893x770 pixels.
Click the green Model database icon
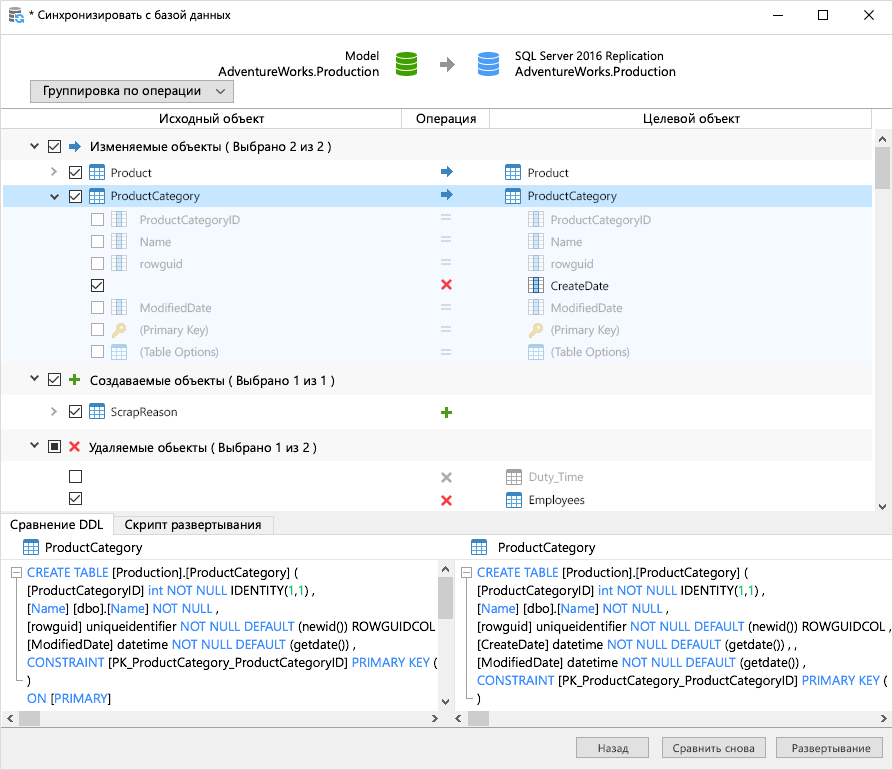[406, 64]
